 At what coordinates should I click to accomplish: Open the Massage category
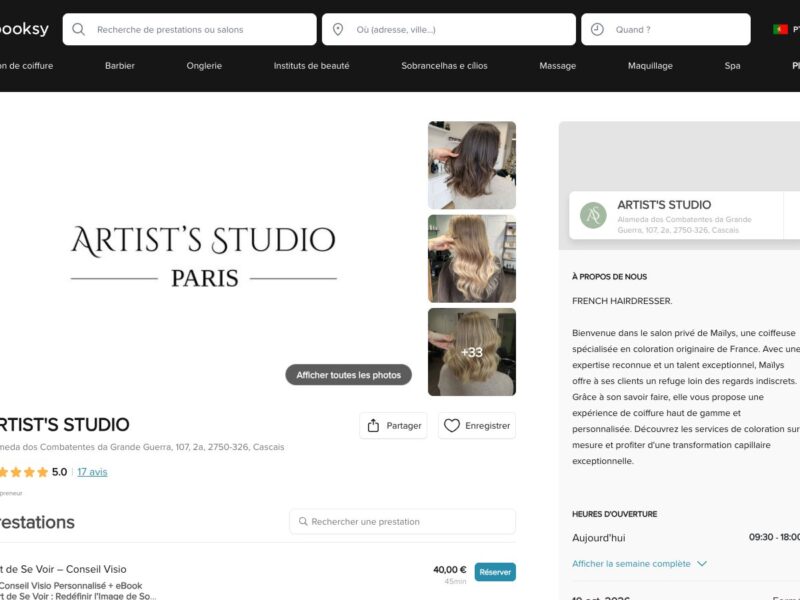[x=557, y=66]
